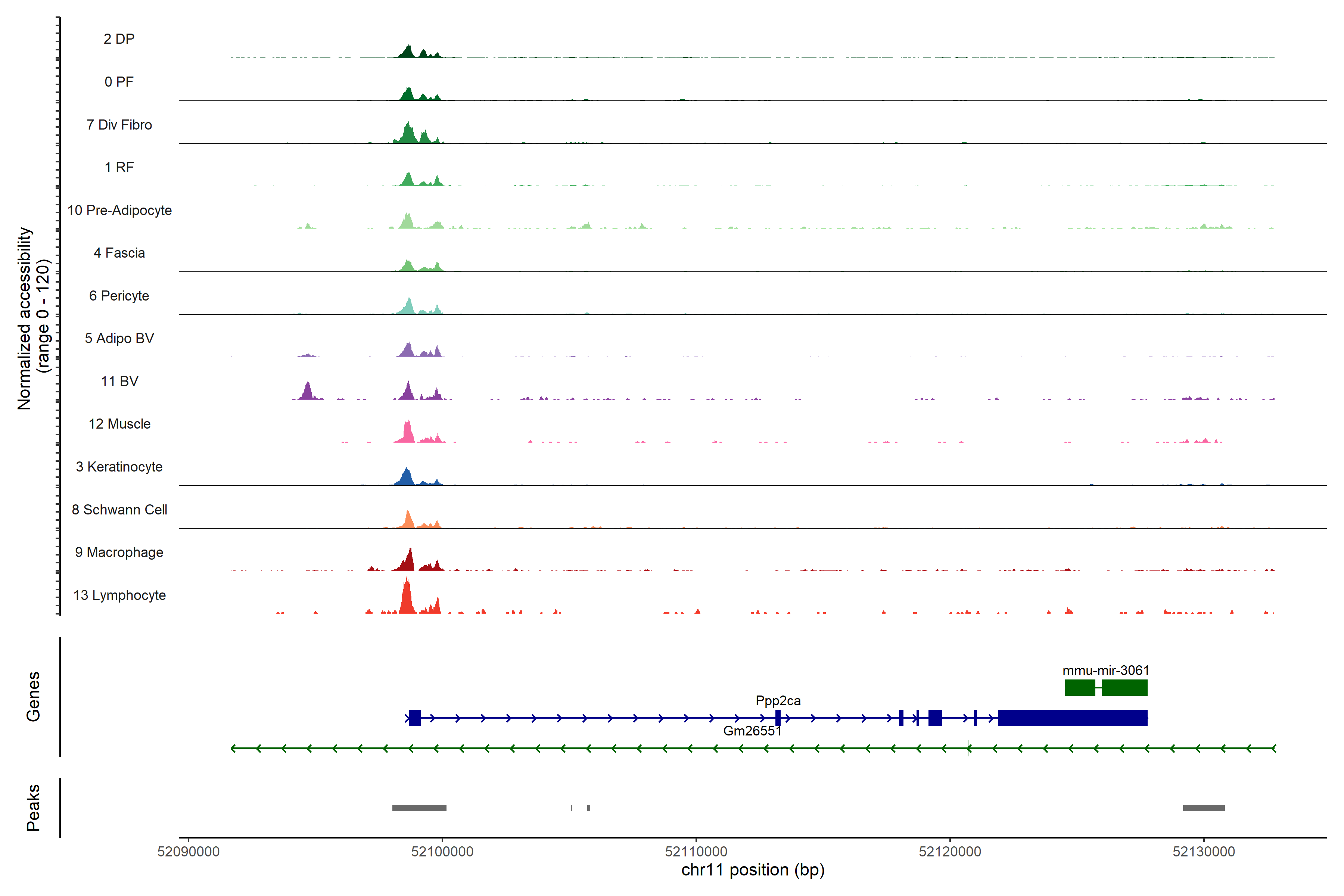The image size is (1344, 896).
Task: Click the Gm26551 gene label
Action: click(752, 731)
